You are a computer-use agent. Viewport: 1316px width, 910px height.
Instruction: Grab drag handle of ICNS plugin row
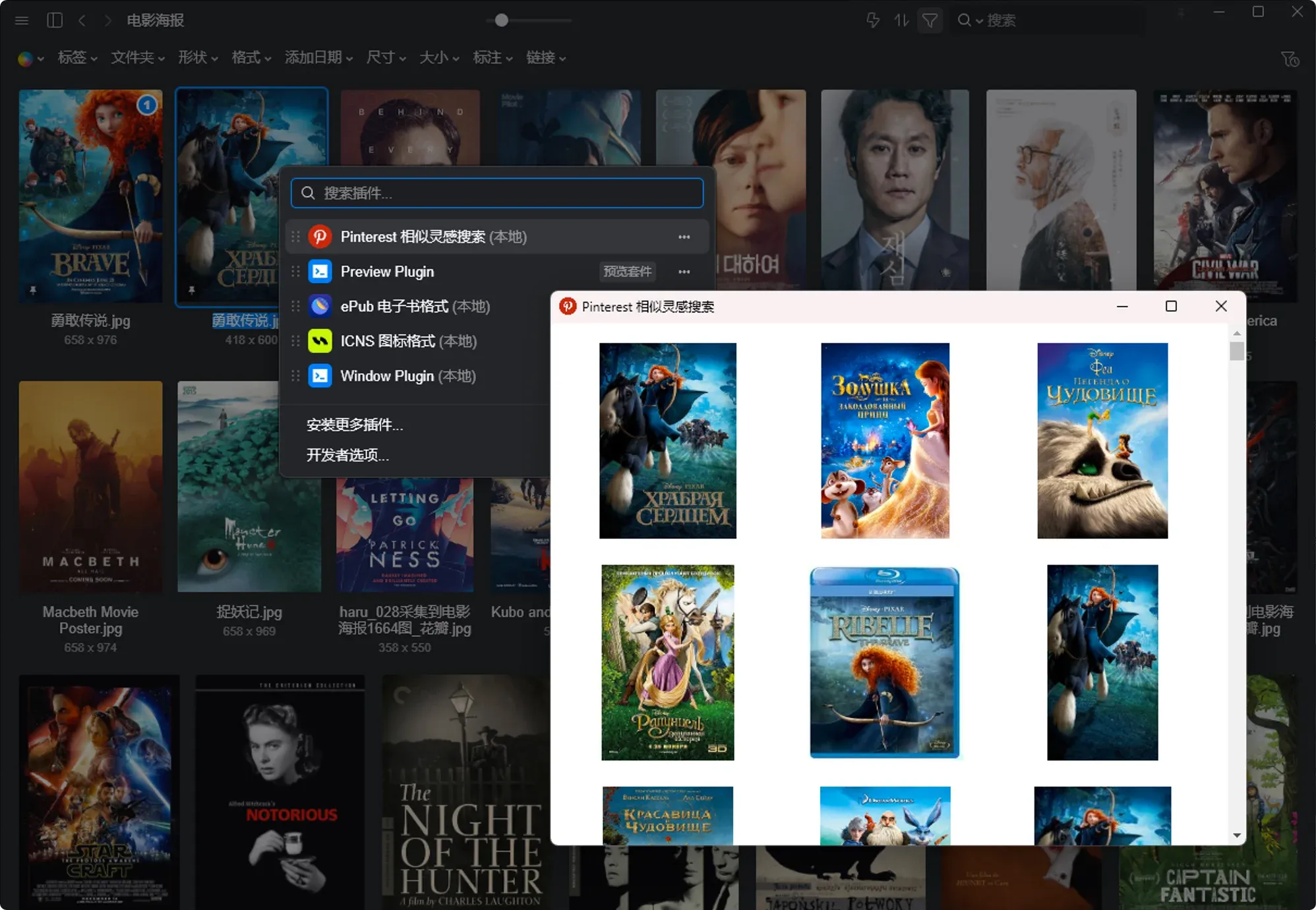(295, 342)
